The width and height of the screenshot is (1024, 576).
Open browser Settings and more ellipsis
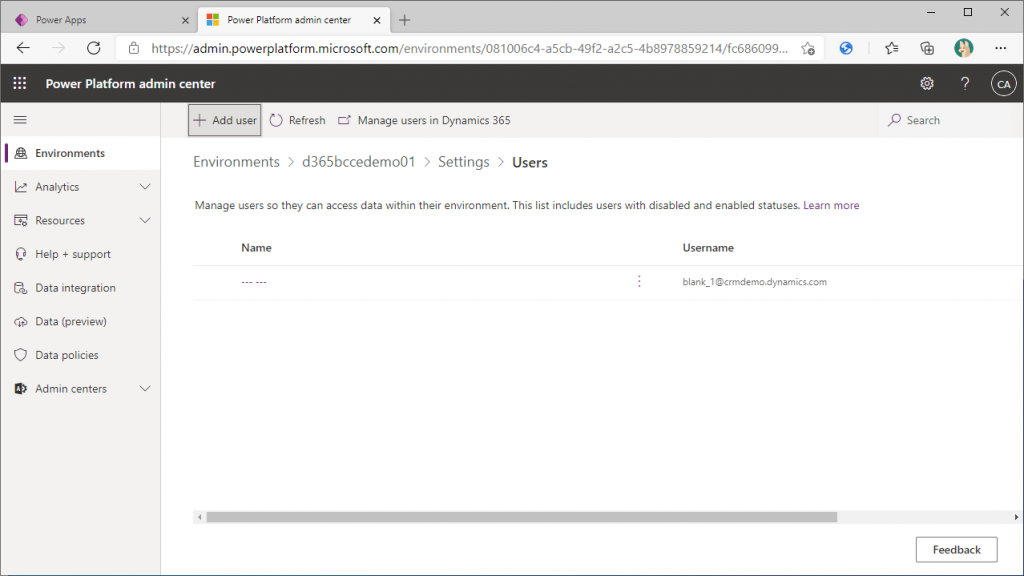(1000, 48)
